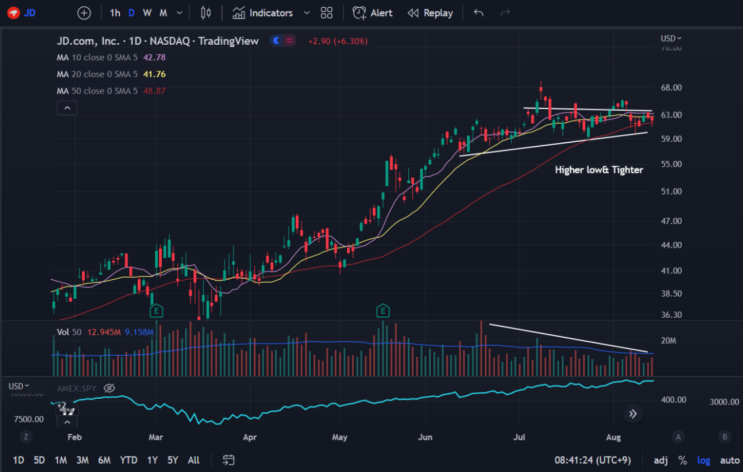Image resolution: width=743 pixels, height=472 pixels.
Task: Set range to 5D
Action: click(x=39, y=460)
